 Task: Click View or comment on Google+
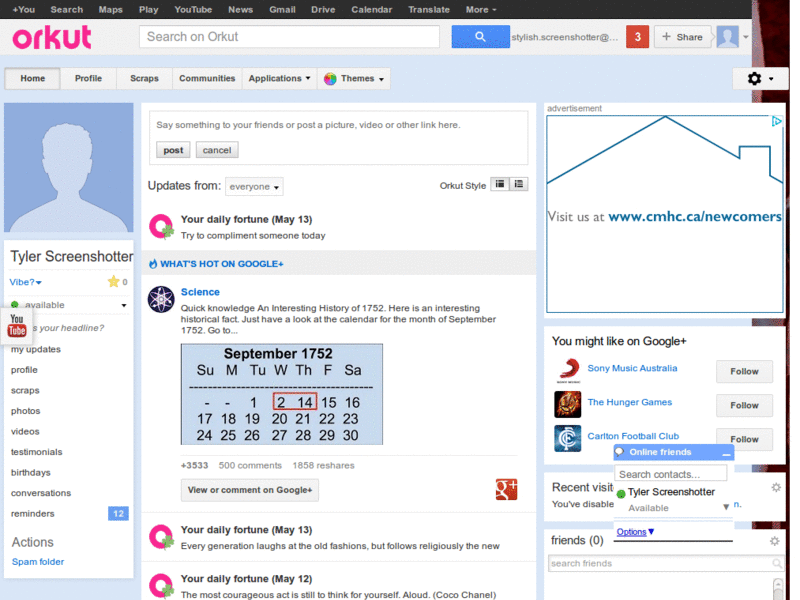pos(249,490)
